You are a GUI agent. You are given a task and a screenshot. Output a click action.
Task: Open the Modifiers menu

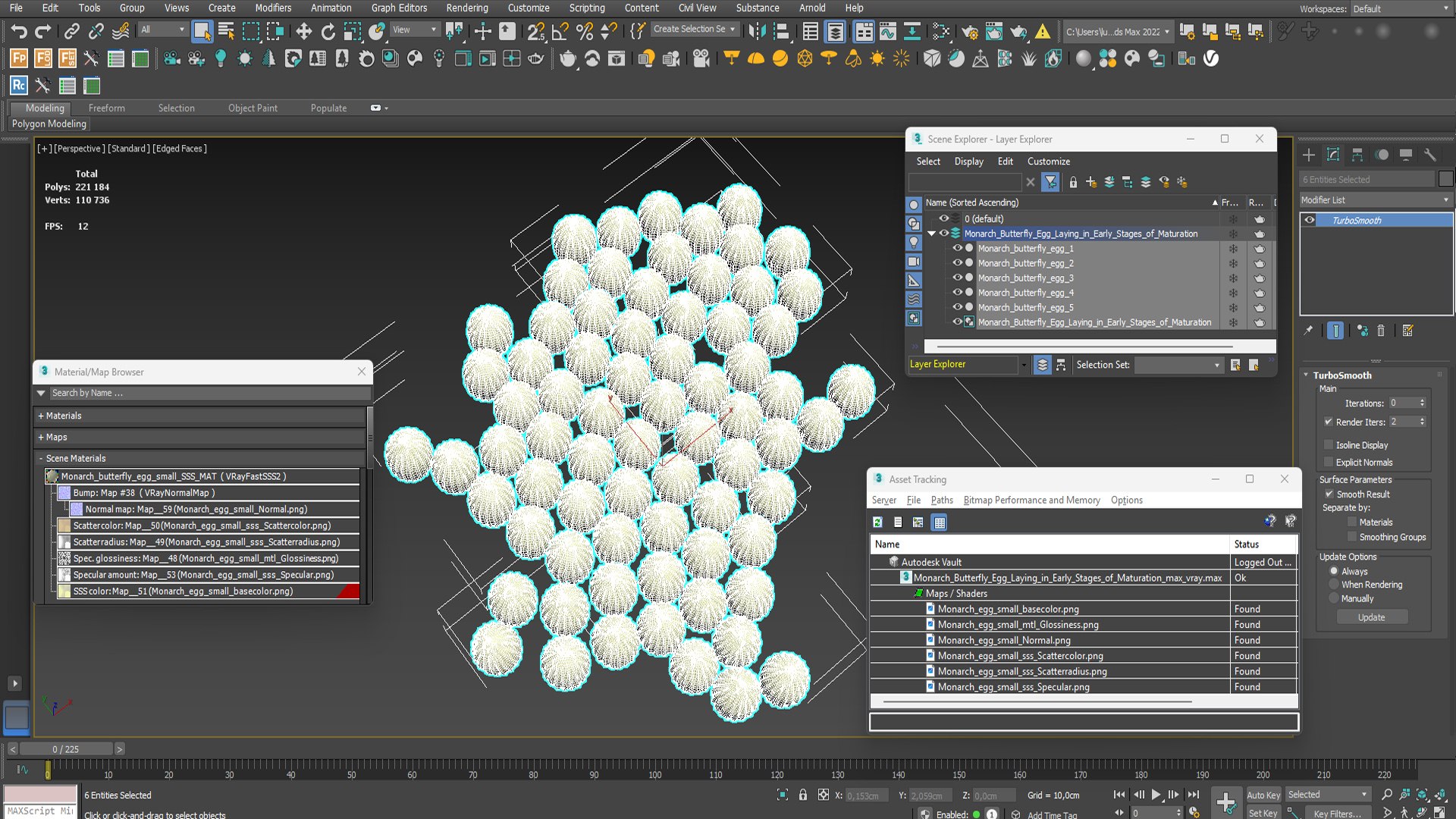tap(273, 8)
